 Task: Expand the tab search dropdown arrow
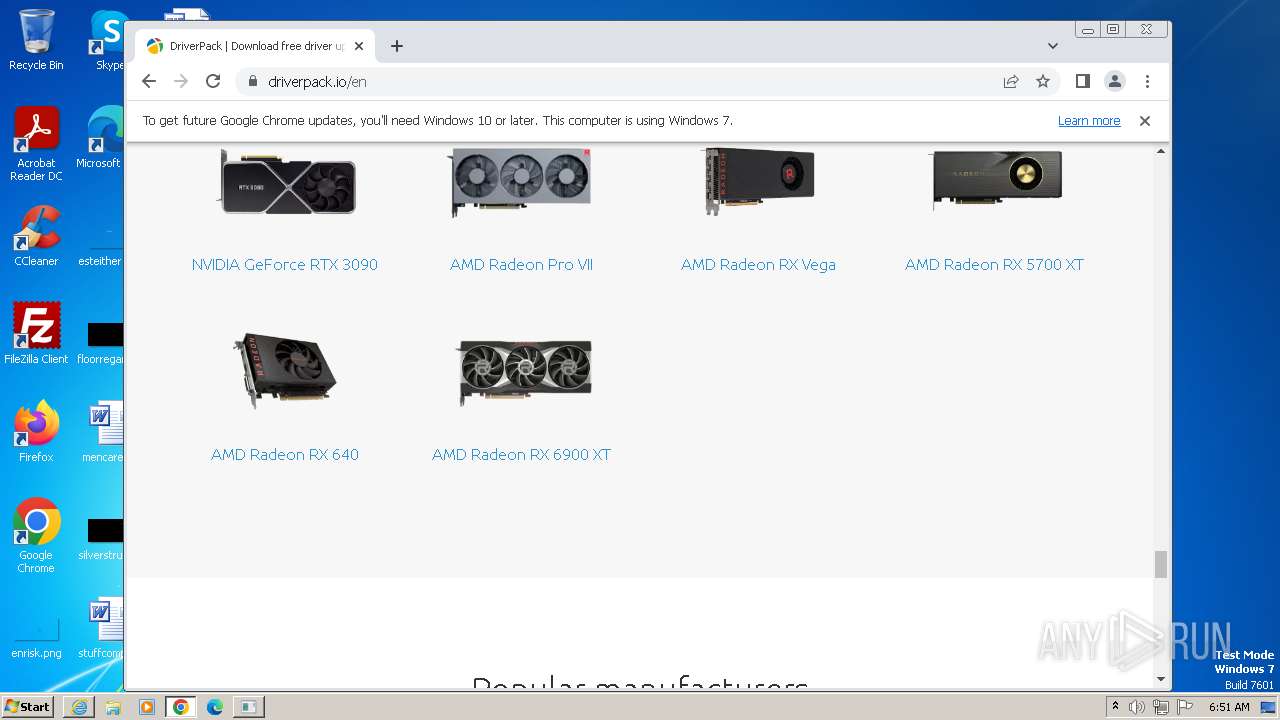(1053, 46)
